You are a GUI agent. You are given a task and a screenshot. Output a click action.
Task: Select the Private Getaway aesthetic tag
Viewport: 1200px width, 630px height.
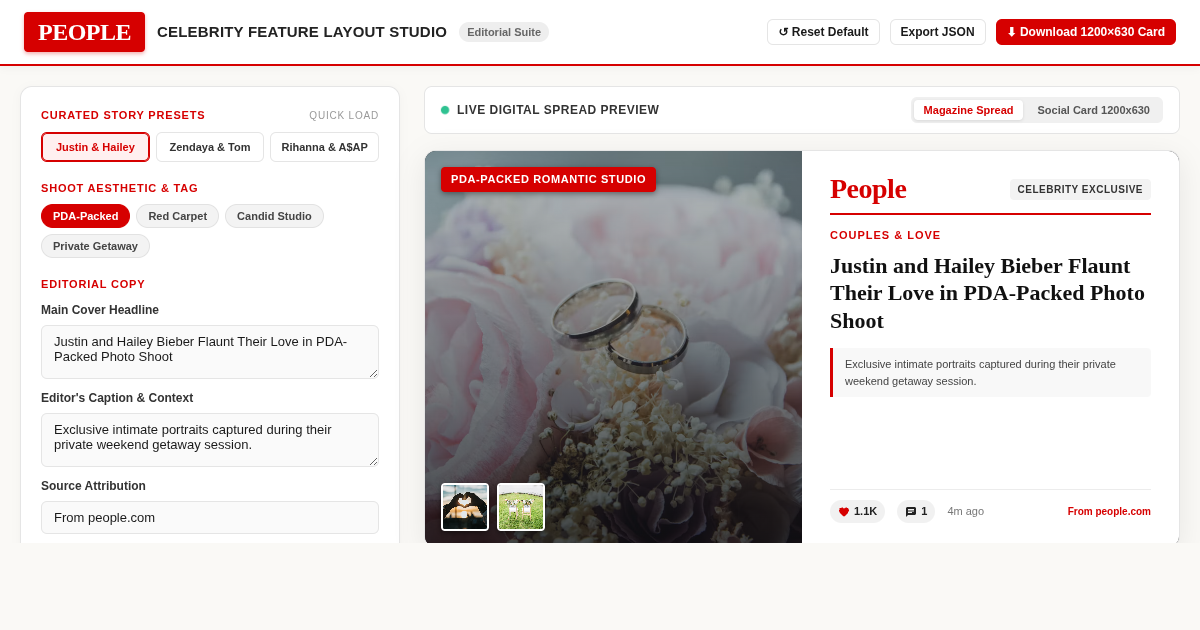[x=95, y=246]
